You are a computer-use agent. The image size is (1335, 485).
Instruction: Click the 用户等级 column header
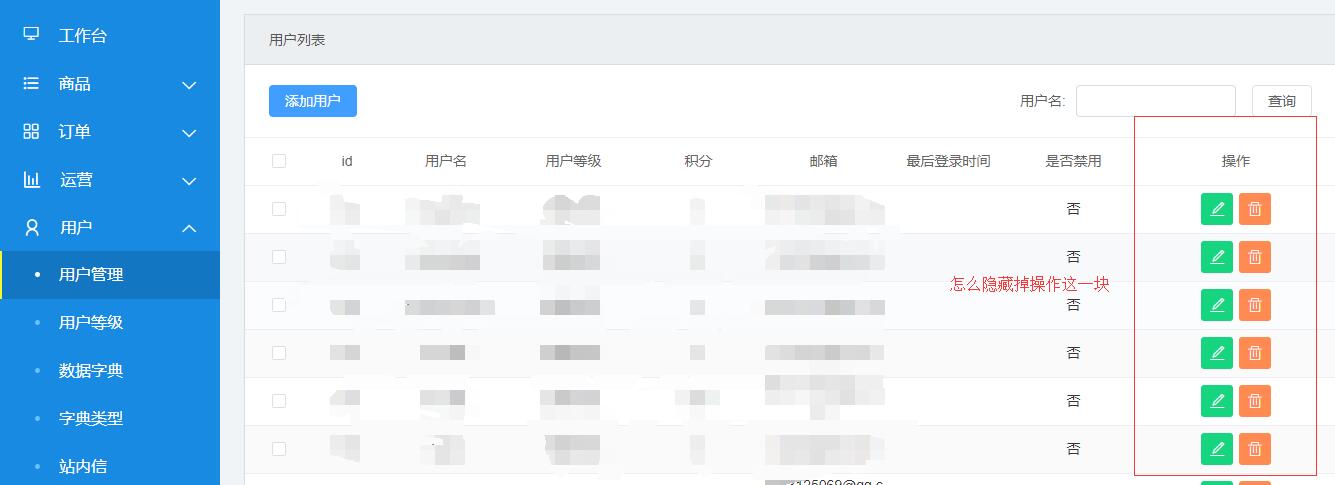573,161
